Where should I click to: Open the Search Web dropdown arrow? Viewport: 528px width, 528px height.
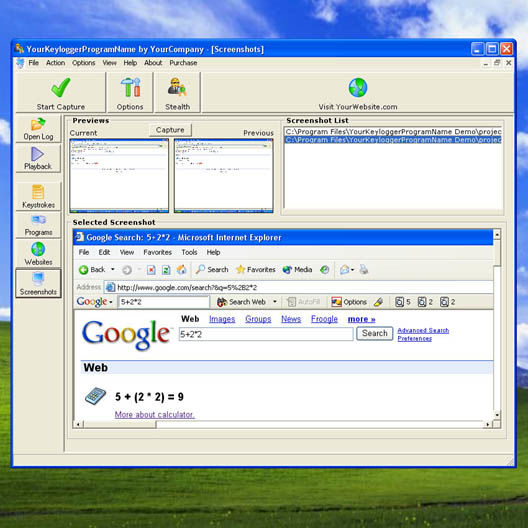(x=275, y=302)
